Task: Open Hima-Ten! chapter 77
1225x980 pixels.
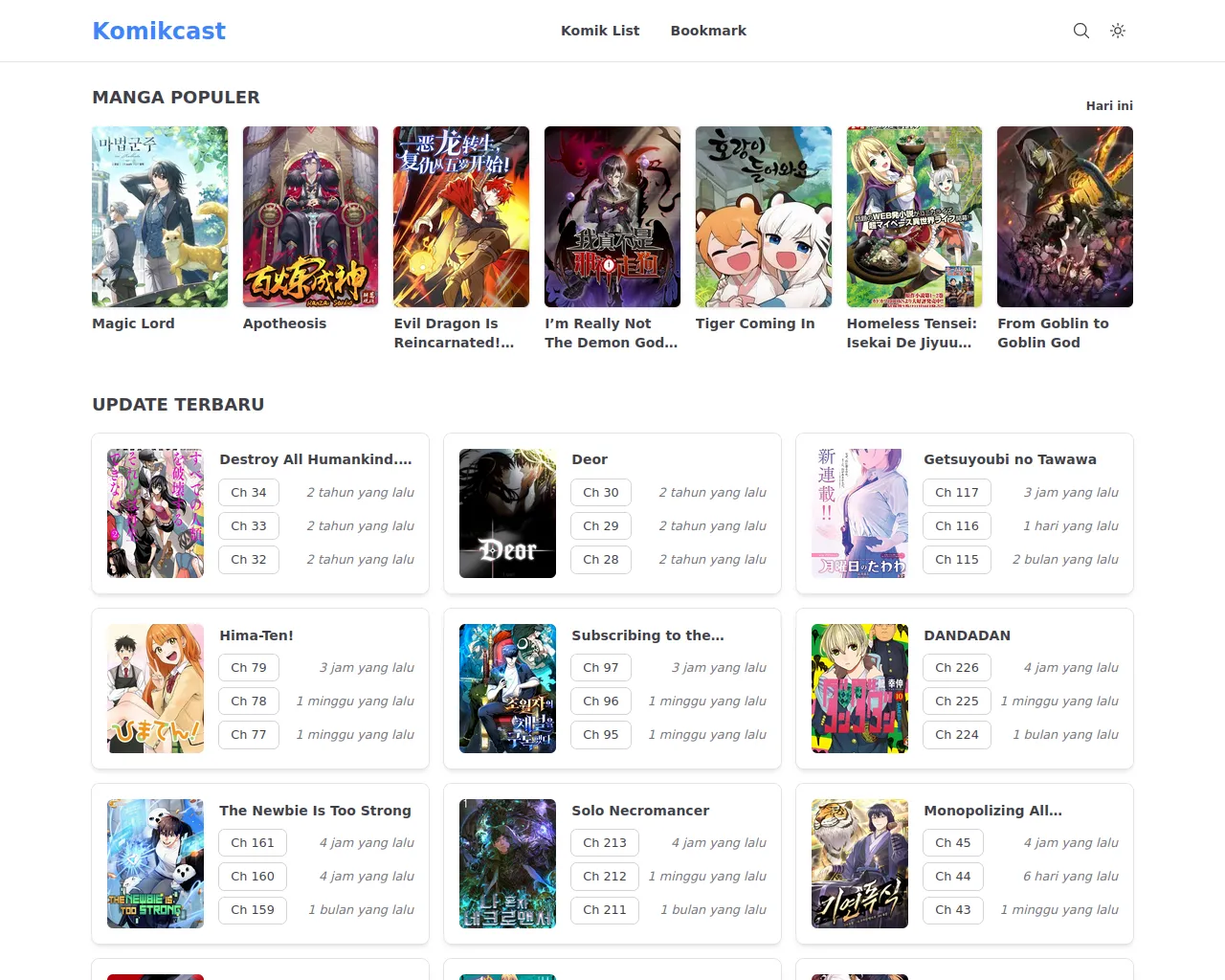Action: tap(249, 735)
